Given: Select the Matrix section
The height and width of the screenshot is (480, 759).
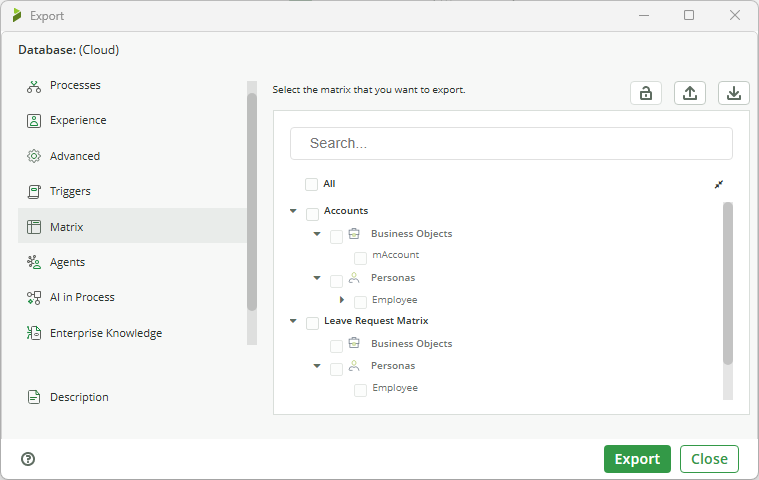Looking at the screenshot, I should 132,226.
